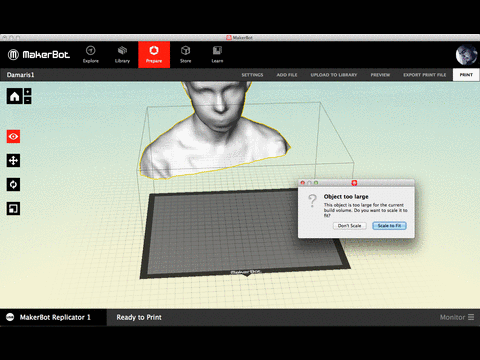
Task: Click the Ready to Print status
Action: (139, 317)
